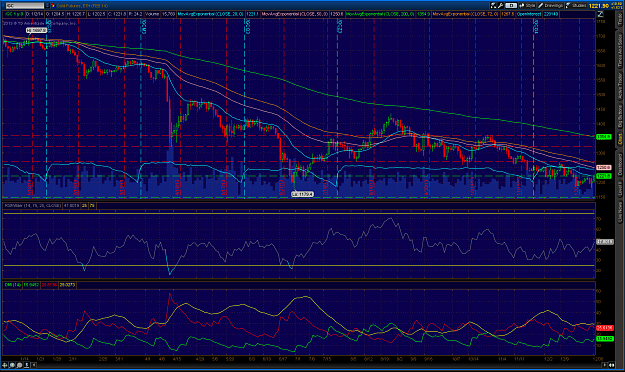Screen dimensions: 625x372
Task: Click the OpenInterest label in header
Action: click(x=529, y=14)
